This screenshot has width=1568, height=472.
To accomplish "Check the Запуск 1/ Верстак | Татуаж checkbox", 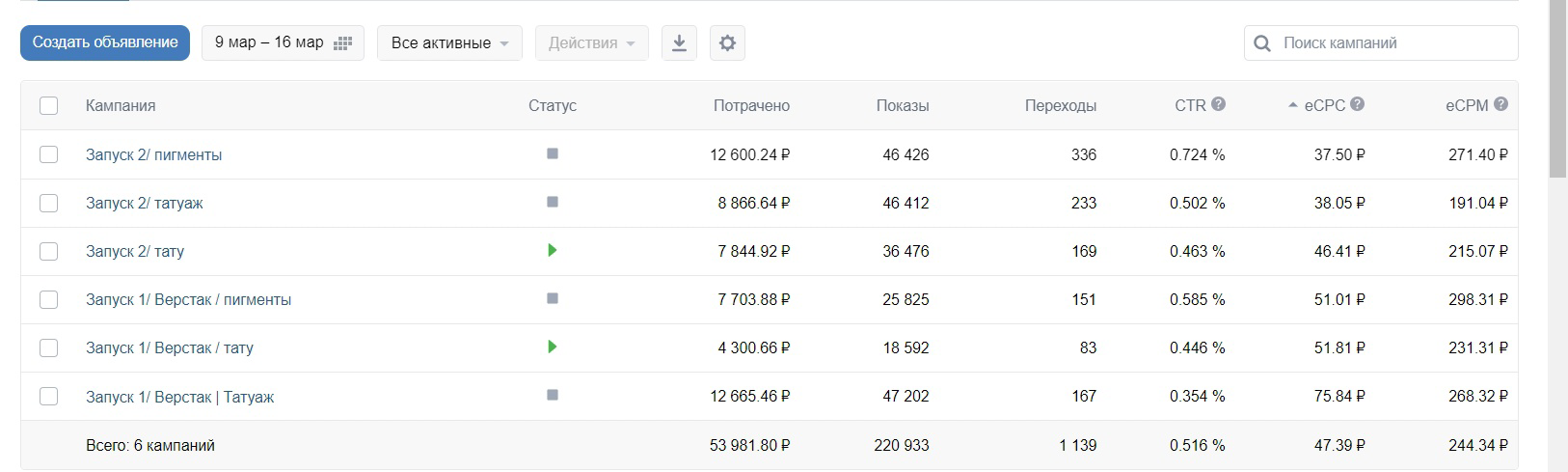I will click(x=48, y=396).
